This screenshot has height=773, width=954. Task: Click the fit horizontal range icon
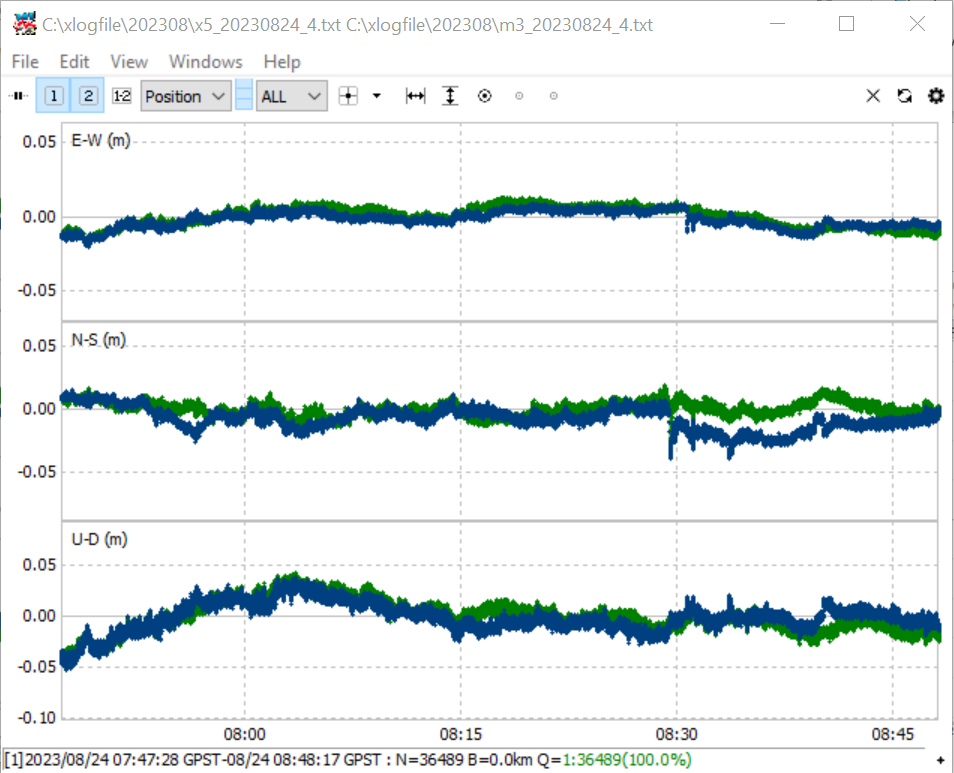click(416, 96)
